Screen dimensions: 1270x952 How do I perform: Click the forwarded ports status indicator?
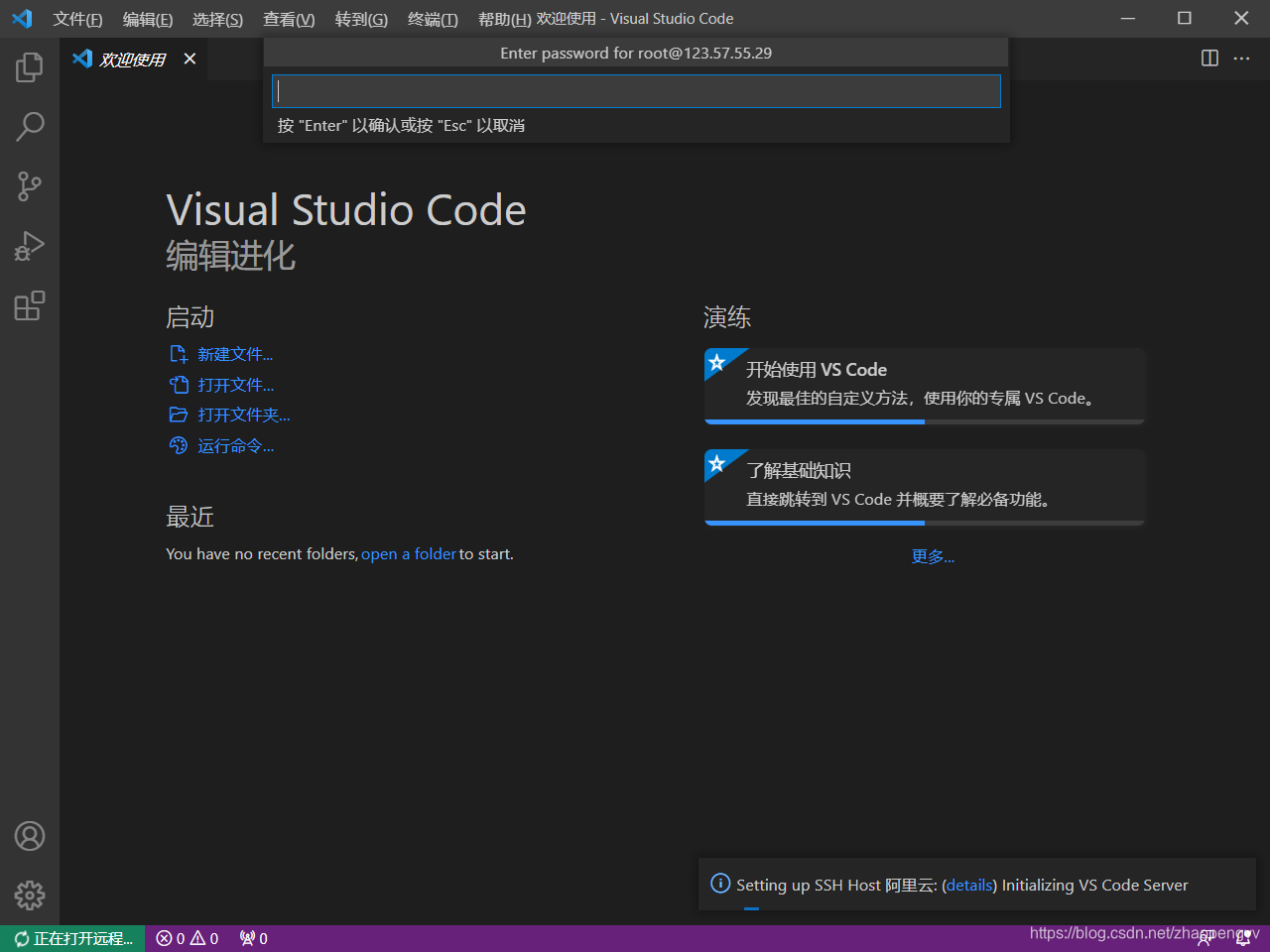point(254,938)
